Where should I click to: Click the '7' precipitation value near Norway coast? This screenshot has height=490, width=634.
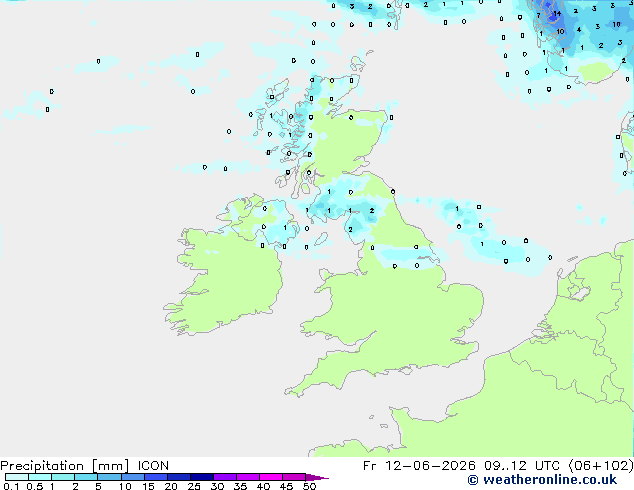(x=539, y=15)
